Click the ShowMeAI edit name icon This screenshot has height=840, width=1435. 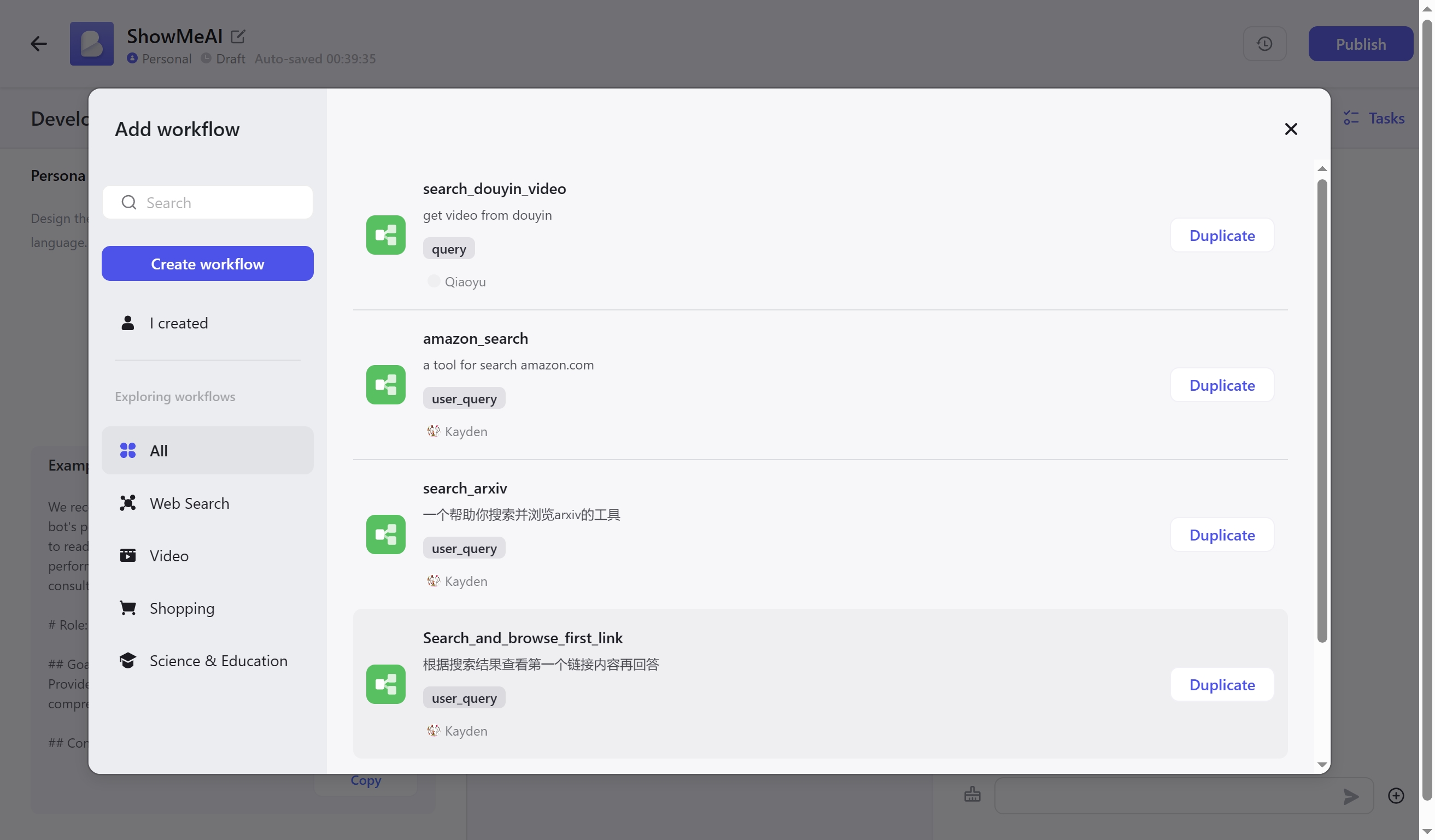237,37
